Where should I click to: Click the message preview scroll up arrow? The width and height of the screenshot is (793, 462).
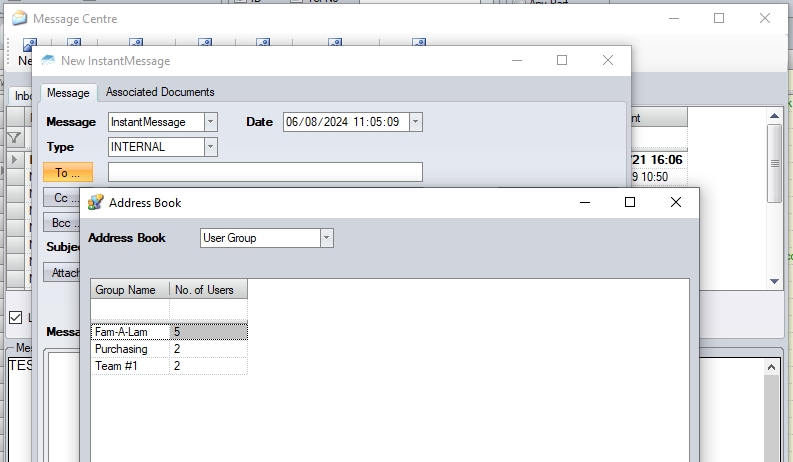(771, 367)
